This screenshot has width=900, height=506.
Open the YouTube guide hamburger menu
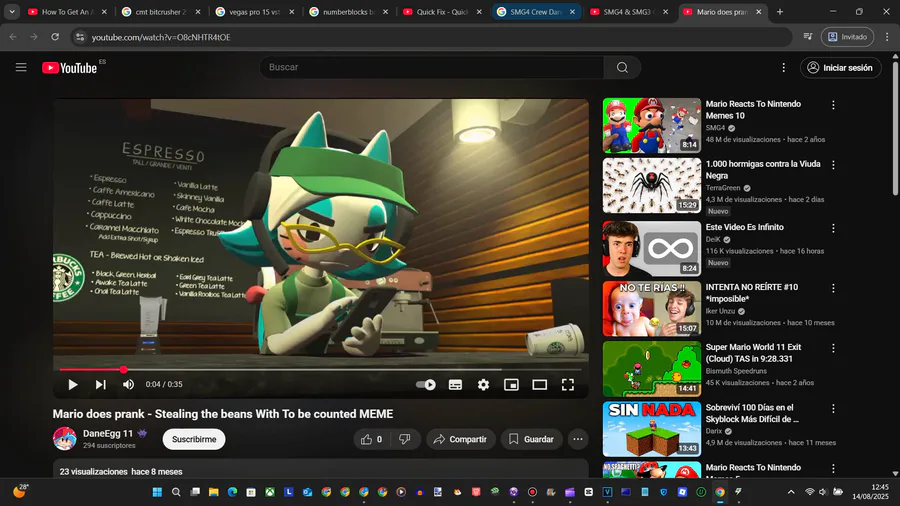21,68
